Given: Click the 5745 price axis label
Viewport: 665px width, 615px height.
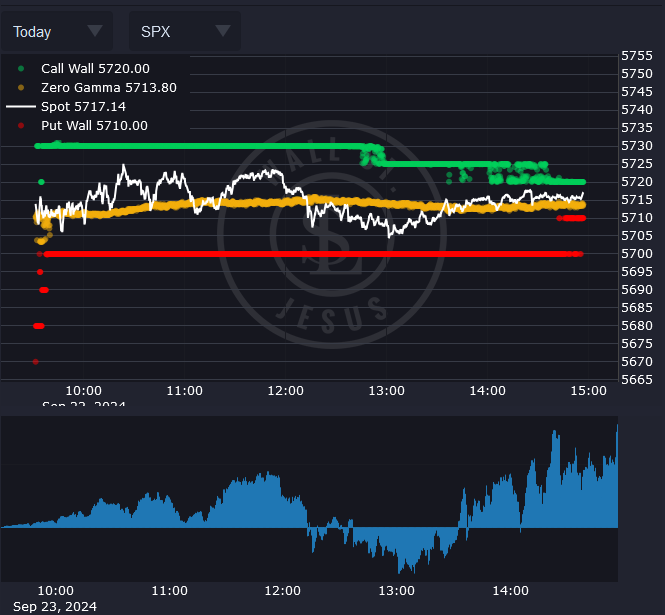Looking at the screenshot, I should 637,92.
